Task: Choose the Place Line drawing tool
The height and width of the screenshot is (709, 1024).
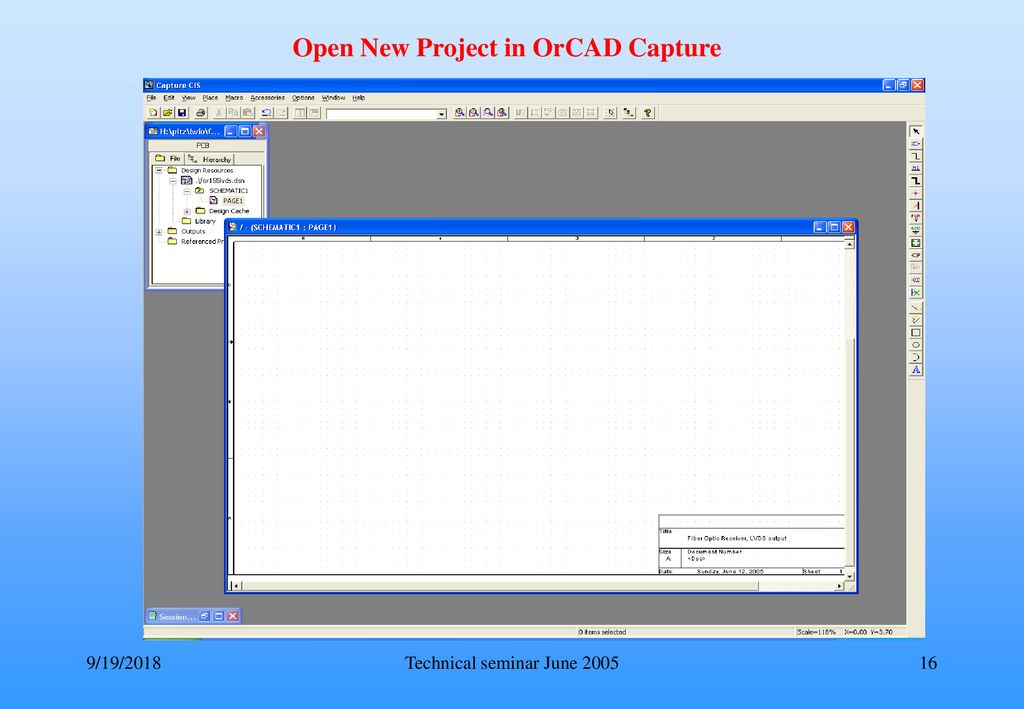Action: coord(916,306)
